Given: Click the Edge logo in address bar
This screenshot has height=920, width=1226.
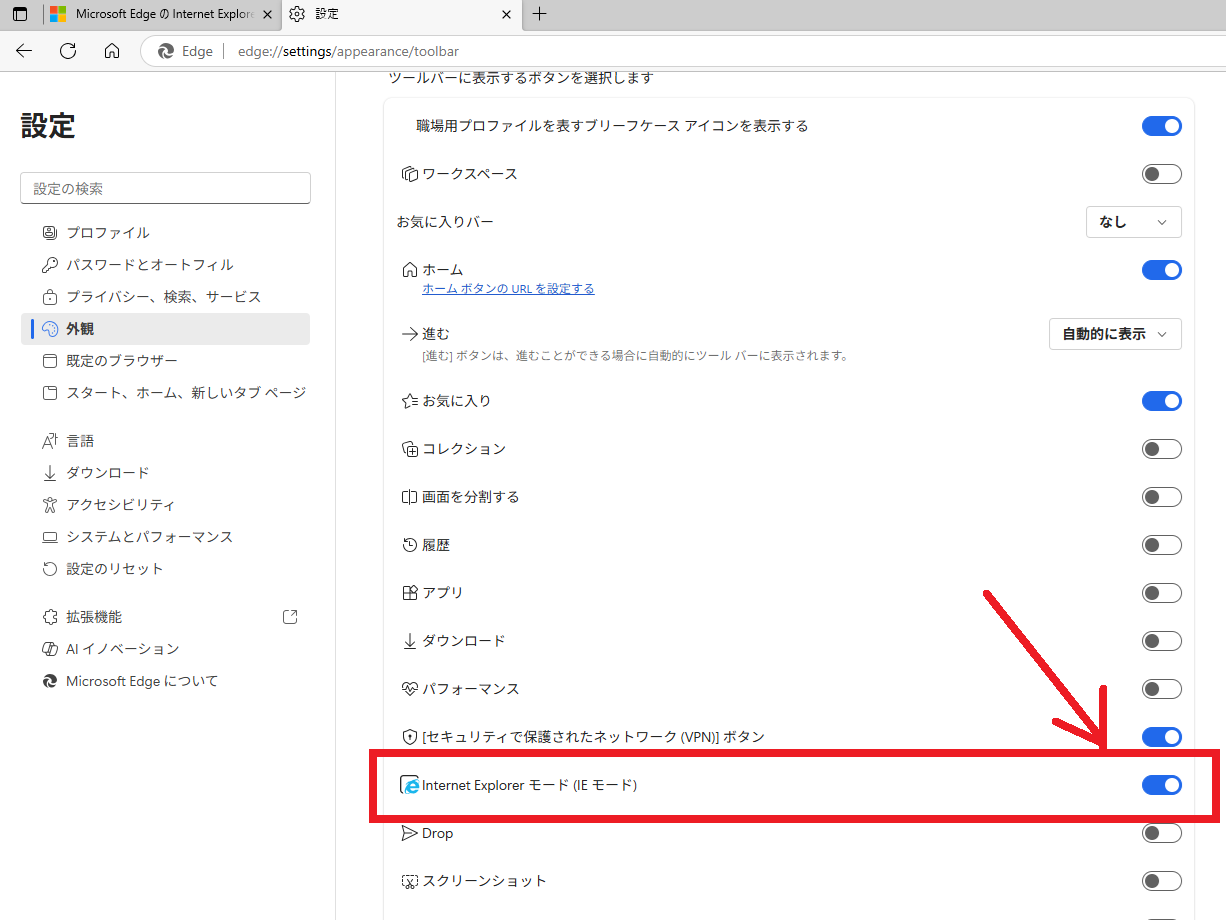Looking at the screenshot, I should tap(167, 51).
